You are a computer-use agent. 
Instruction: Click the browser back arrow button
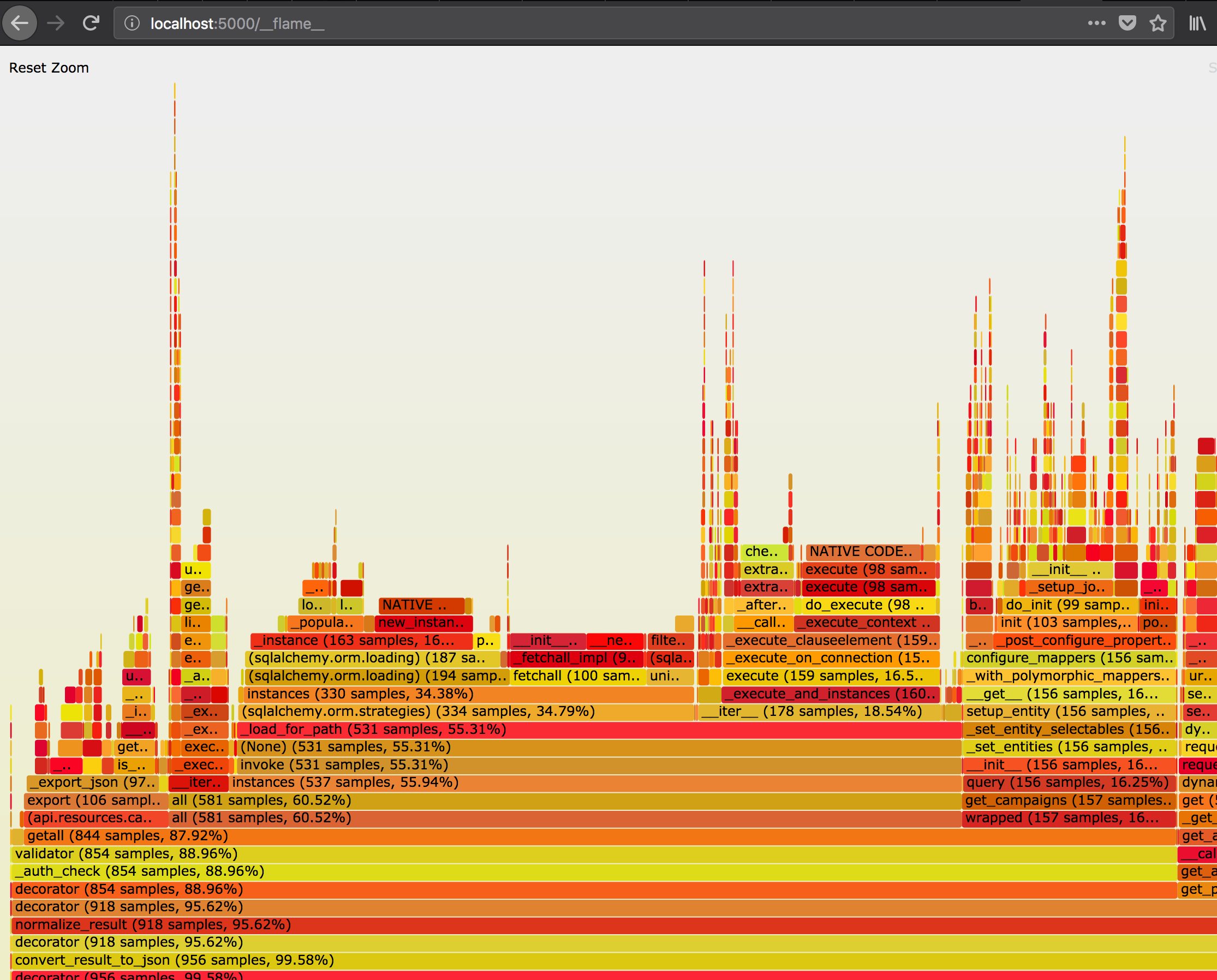[x=20, y=23]
